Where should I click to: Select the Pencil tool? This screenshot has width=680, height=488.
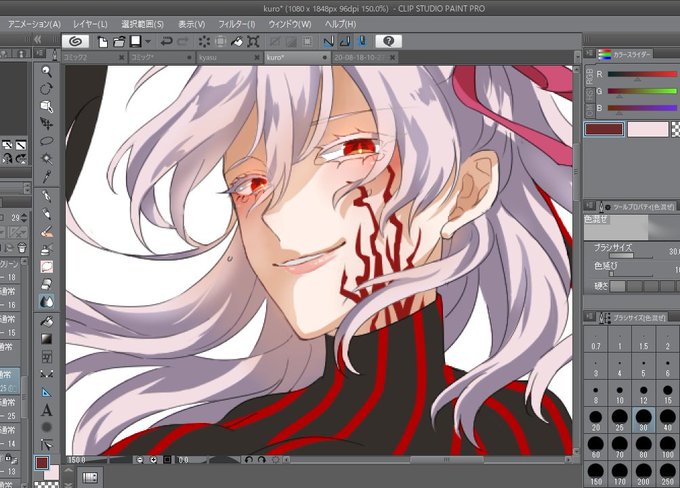pos(46,214)
